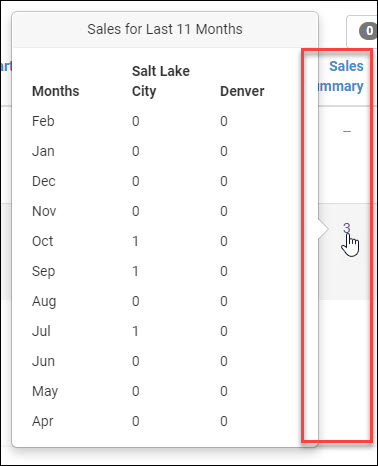The height and width of the screenshot is (466, 378).
Task: Click the sales count link showing 3
Action: pyautogui.click(x=347, y=228)
